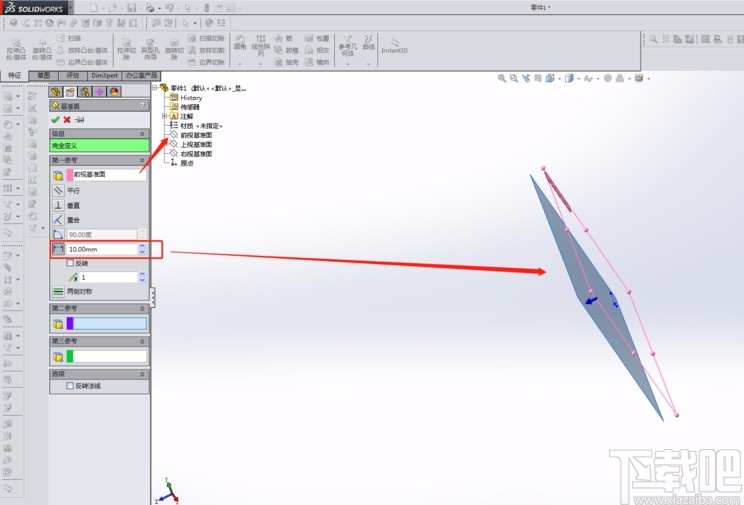Open the ConfigurationManager tab icon
The width and height of the screenshot is (744, 505).
85,92
